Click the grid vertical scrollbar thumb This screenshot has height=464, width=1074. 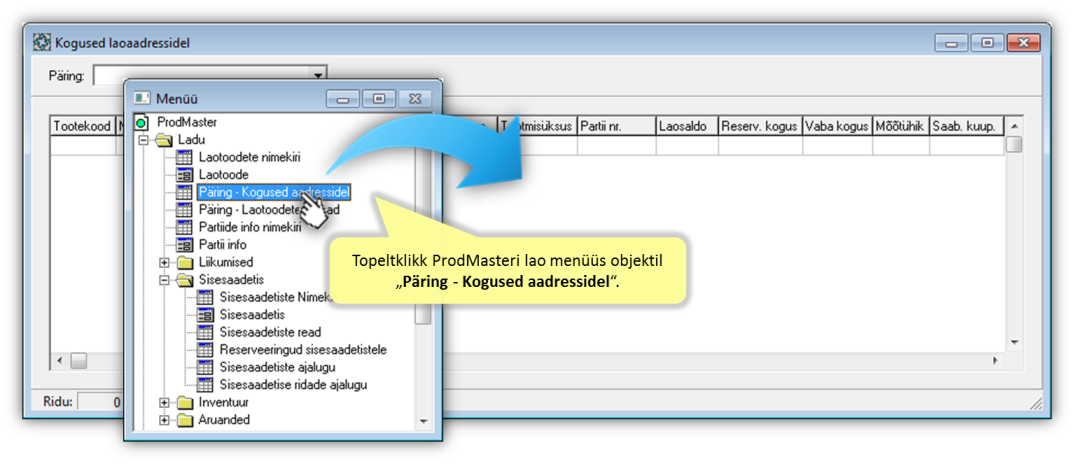(1014, 145)
